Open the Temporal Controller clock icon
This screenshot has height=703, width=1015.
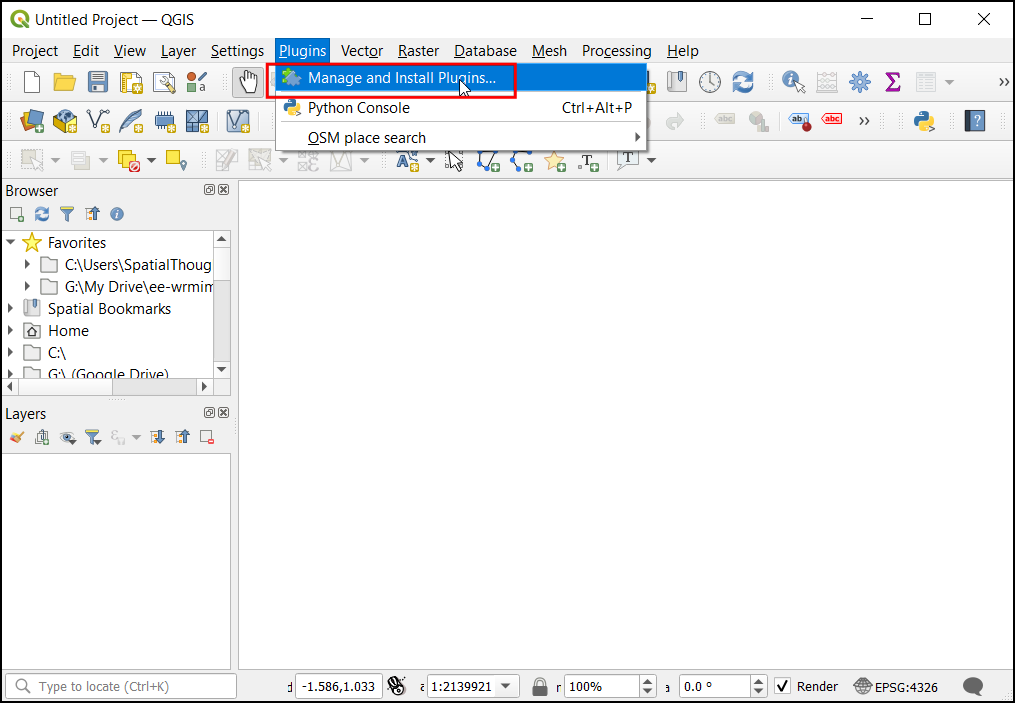pos(709,82)
